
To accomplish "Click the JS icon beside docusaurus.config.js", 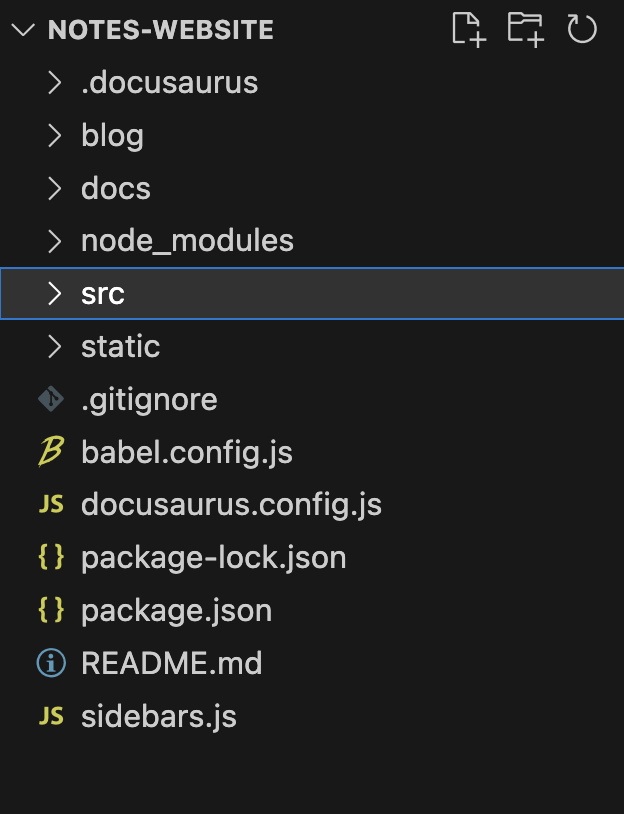I will (x=51, y=504).
